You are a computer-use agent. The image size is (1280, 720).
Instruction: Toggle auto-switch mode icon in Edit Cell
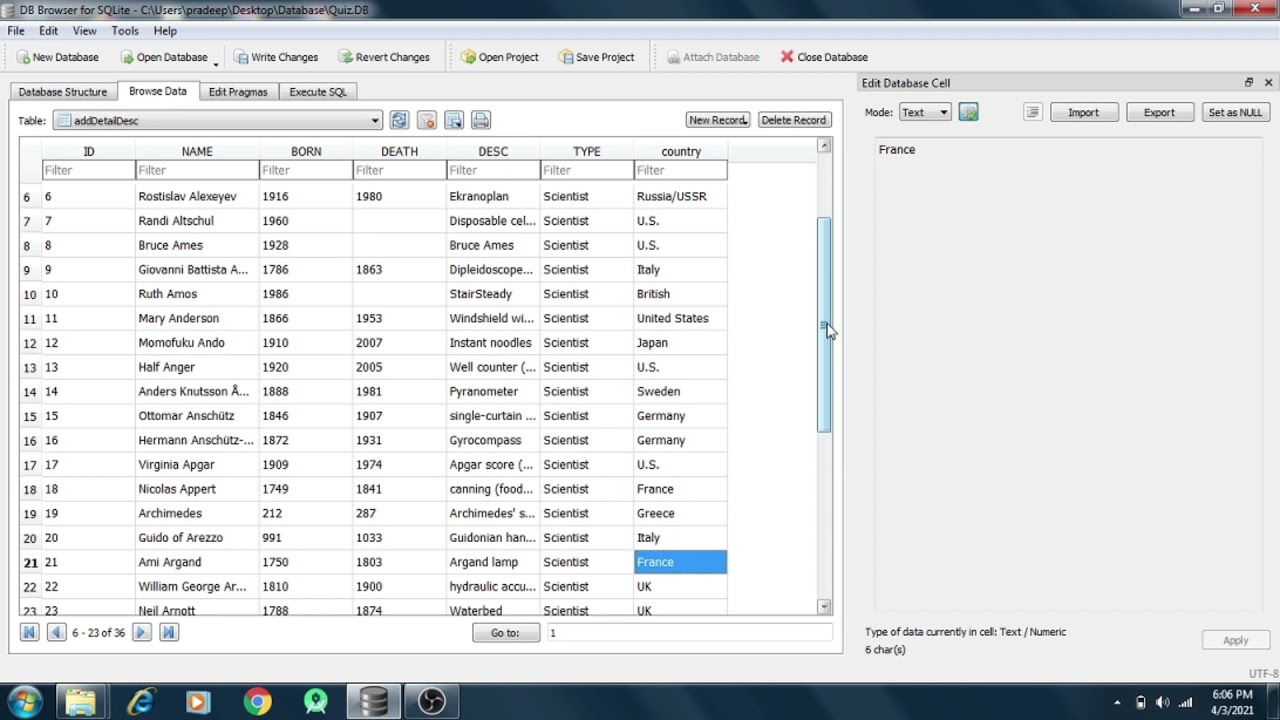click(x=968, y=112)
